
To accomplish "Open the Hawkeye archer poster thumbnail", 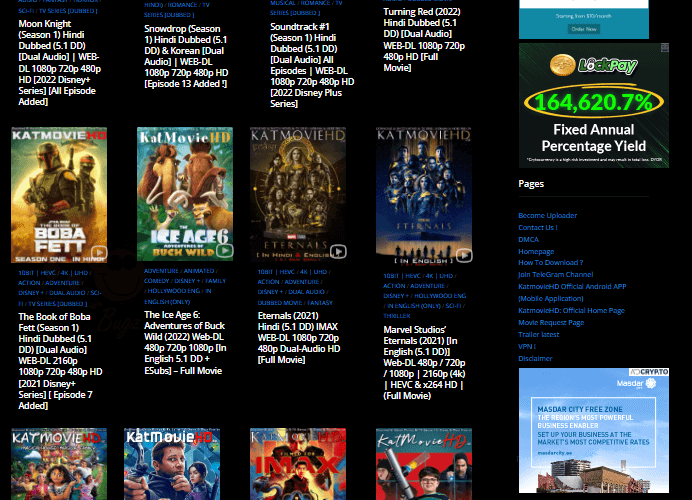I will pyautogui.click(x=172, y=464).
